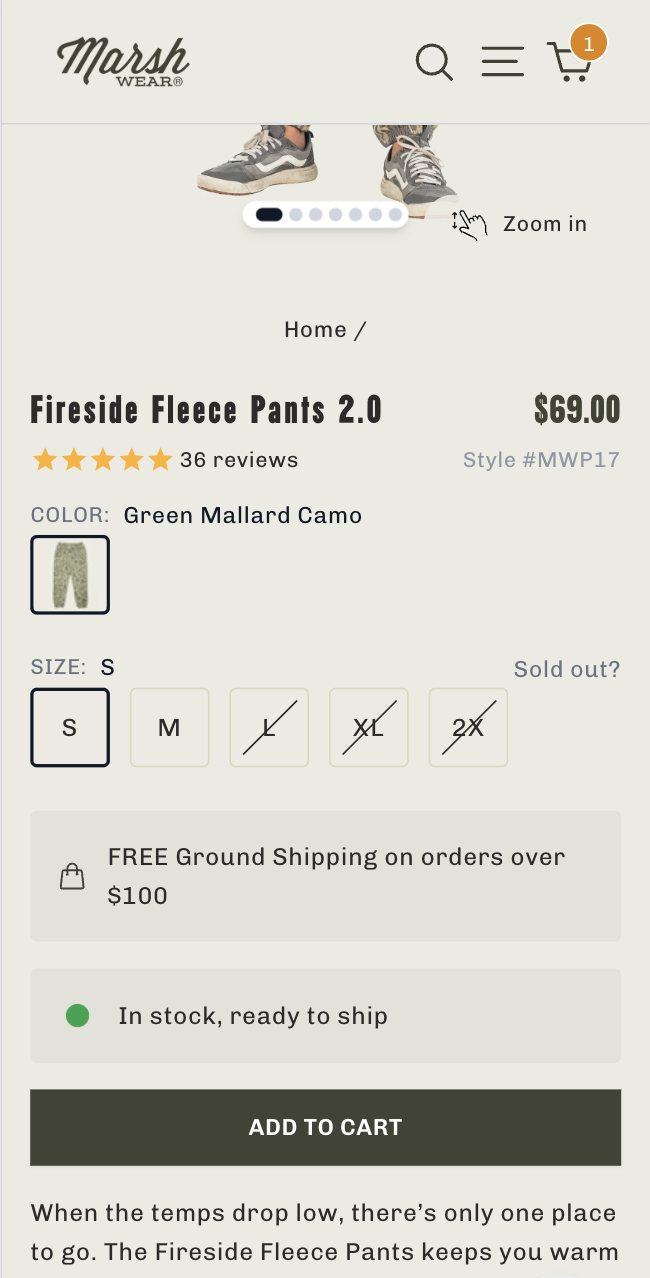Select the sold-out 2X size
Image resolution: width=650 pixels, height=1278 pixels.
pyautogui.click(x=467, y=727)
